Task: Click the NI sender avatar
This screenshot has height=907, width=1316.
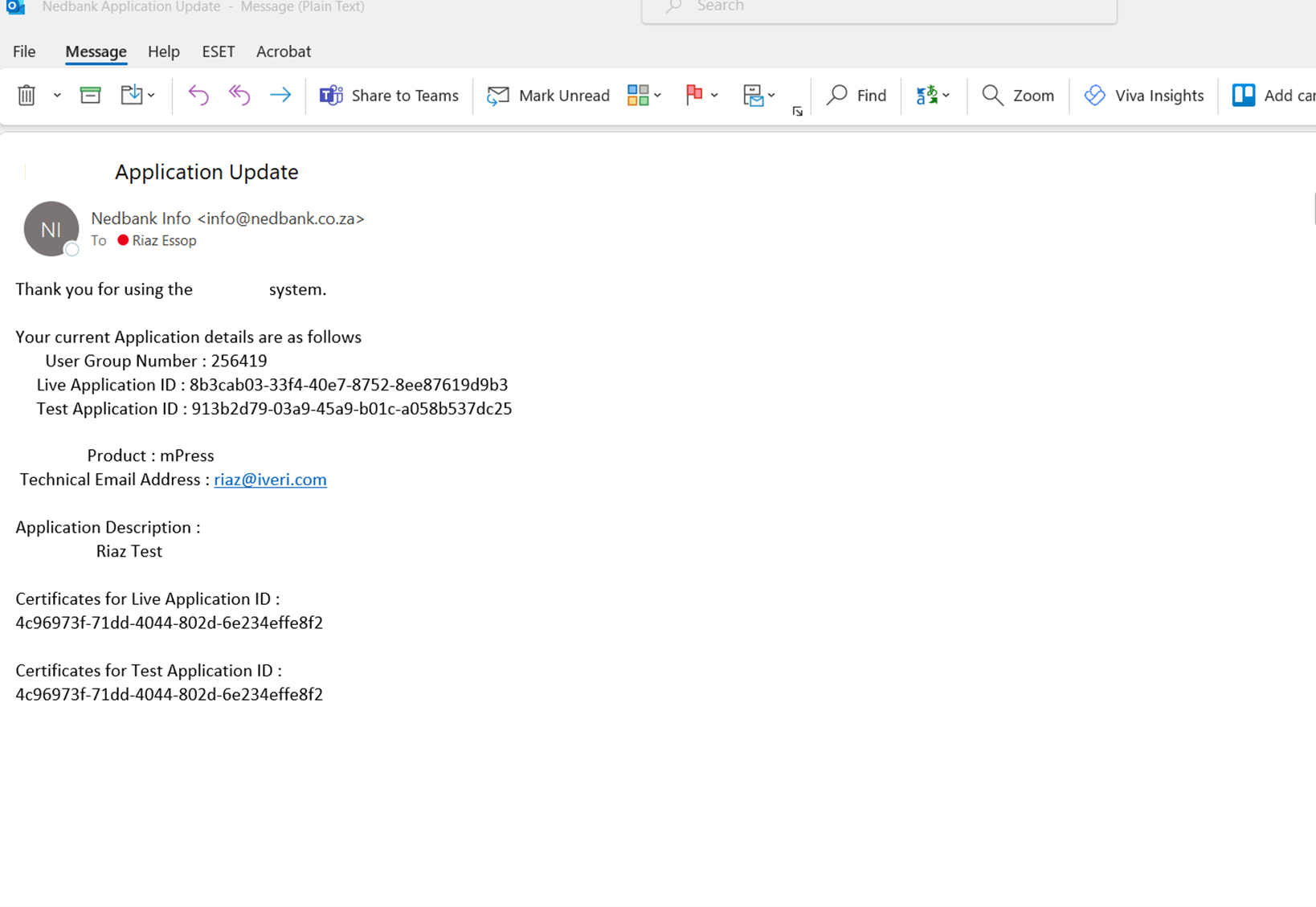Action: [51, 229]
